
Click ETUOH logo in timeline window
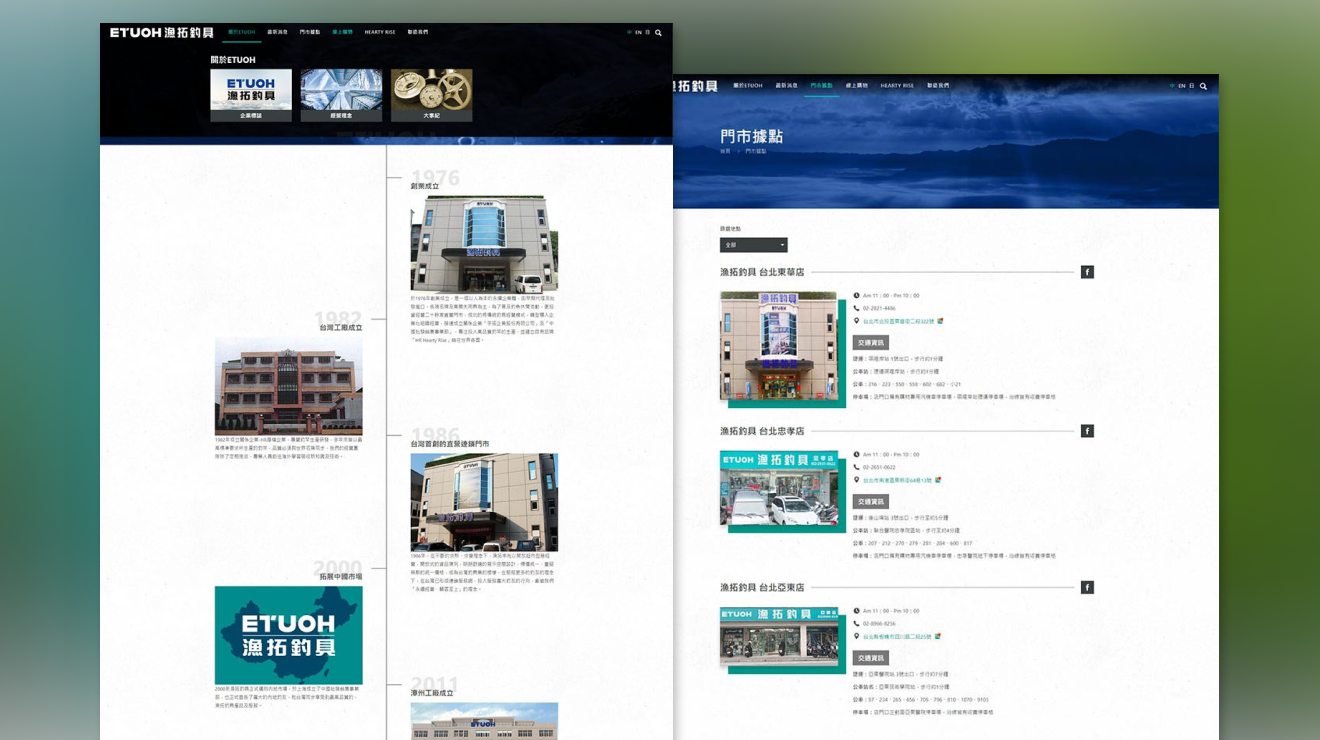[x=162, y=32]
